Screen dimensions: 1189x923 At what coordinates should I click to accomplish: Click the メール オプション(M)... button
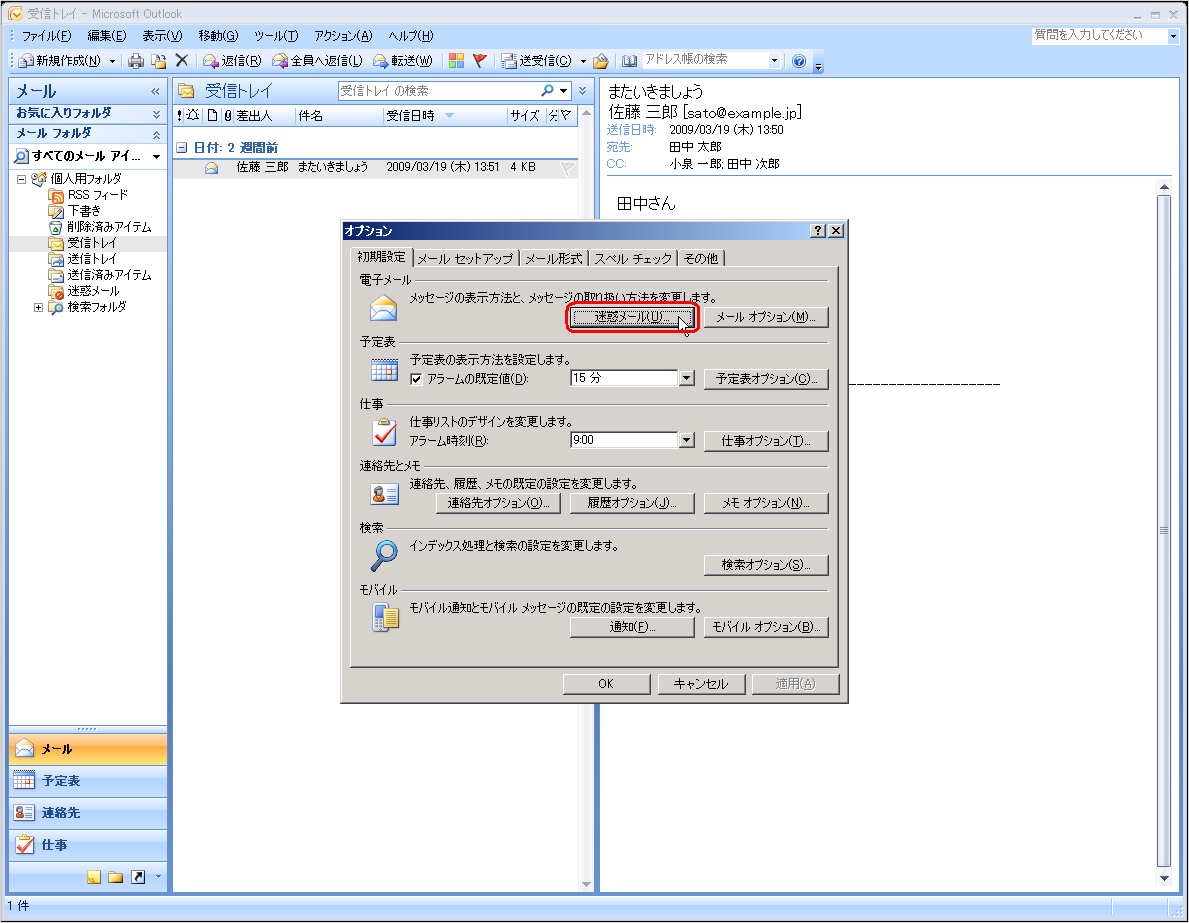[x=766, y=317]
